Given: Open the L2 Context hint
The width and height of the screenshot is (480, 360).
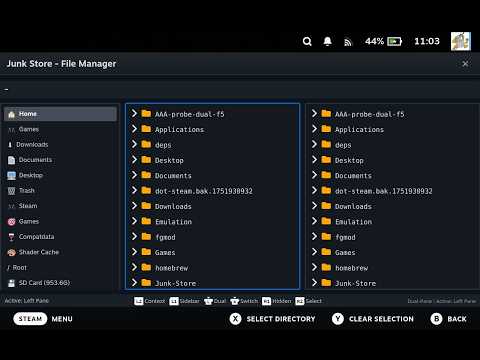Looking at the screenshot, I should point(149,301).
